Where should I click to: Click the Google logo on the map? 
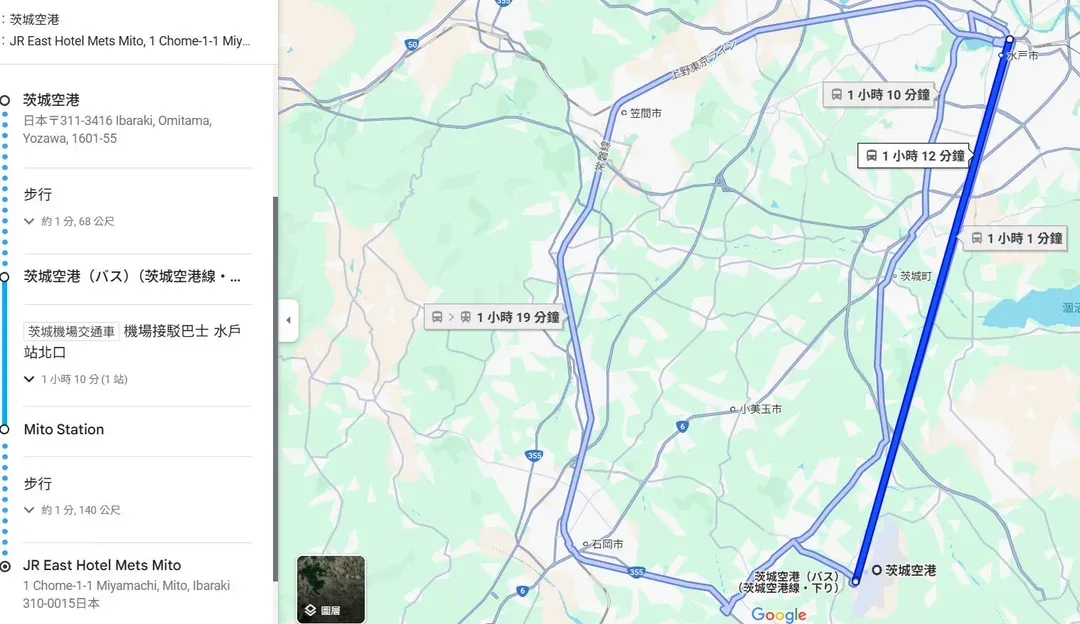pos(778,614)
